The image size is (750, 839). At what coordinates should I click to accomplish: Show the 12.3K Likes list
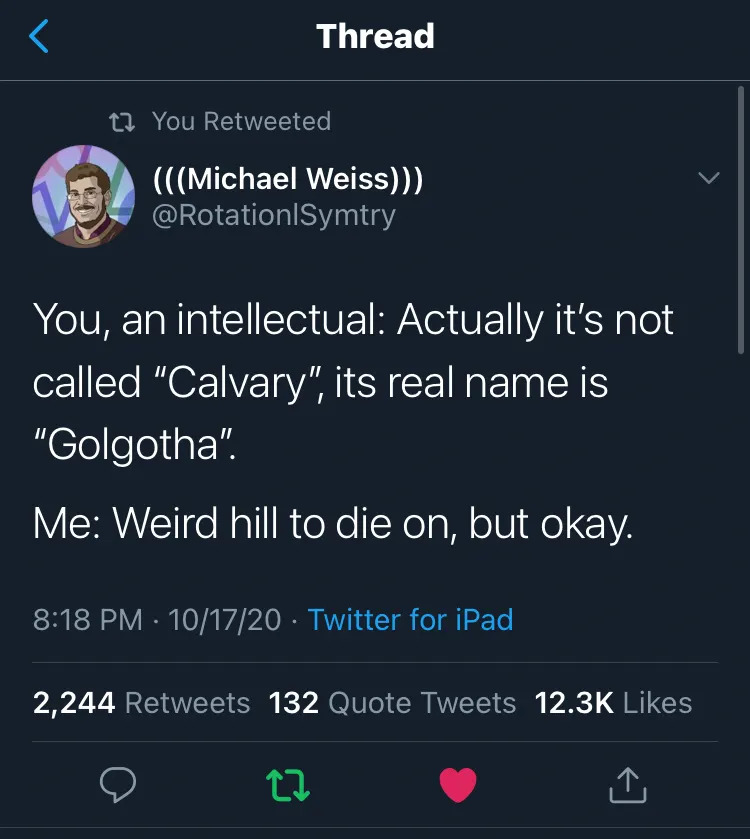(x=613, y=702)
